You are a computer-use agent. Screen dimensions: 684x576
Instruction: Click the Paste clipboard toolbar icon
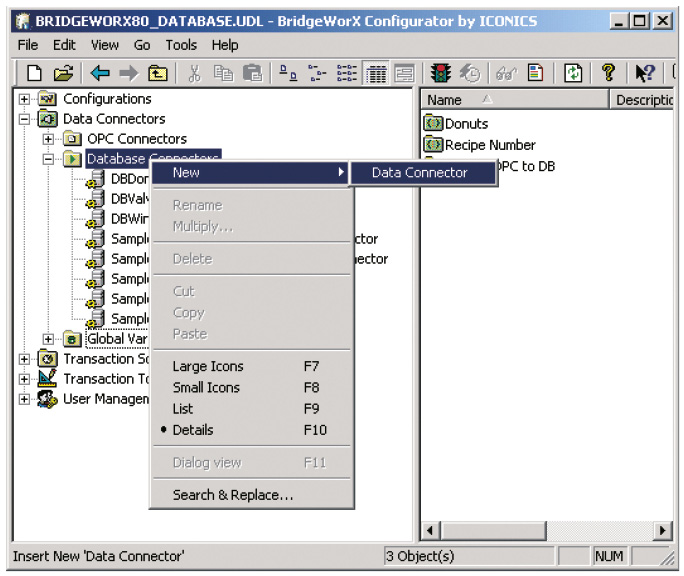(253, 73)
